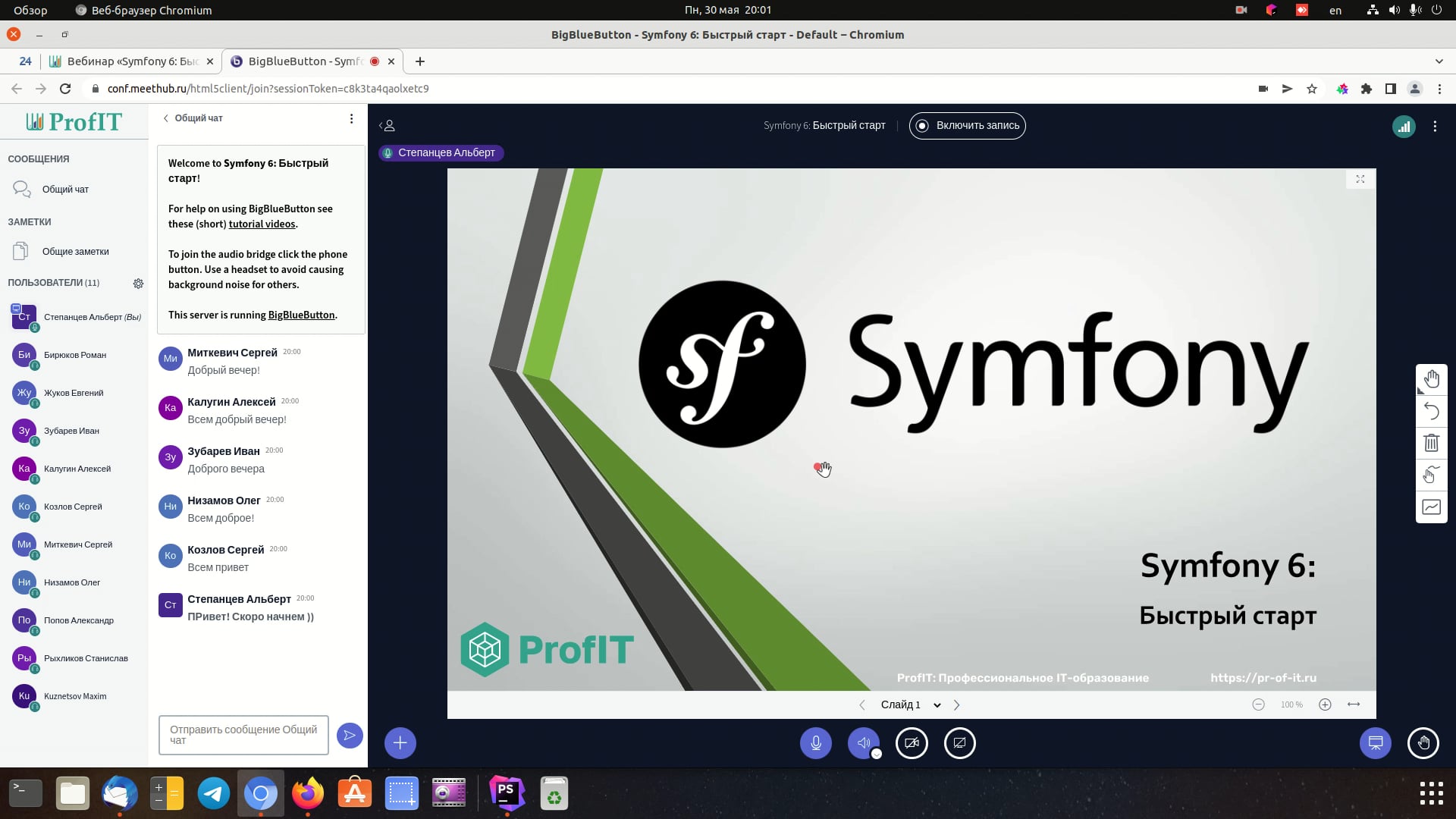The height and width of the screenshot is (819, 1456).
Task: Raise your hand
Action: [x=1423, y=743]
